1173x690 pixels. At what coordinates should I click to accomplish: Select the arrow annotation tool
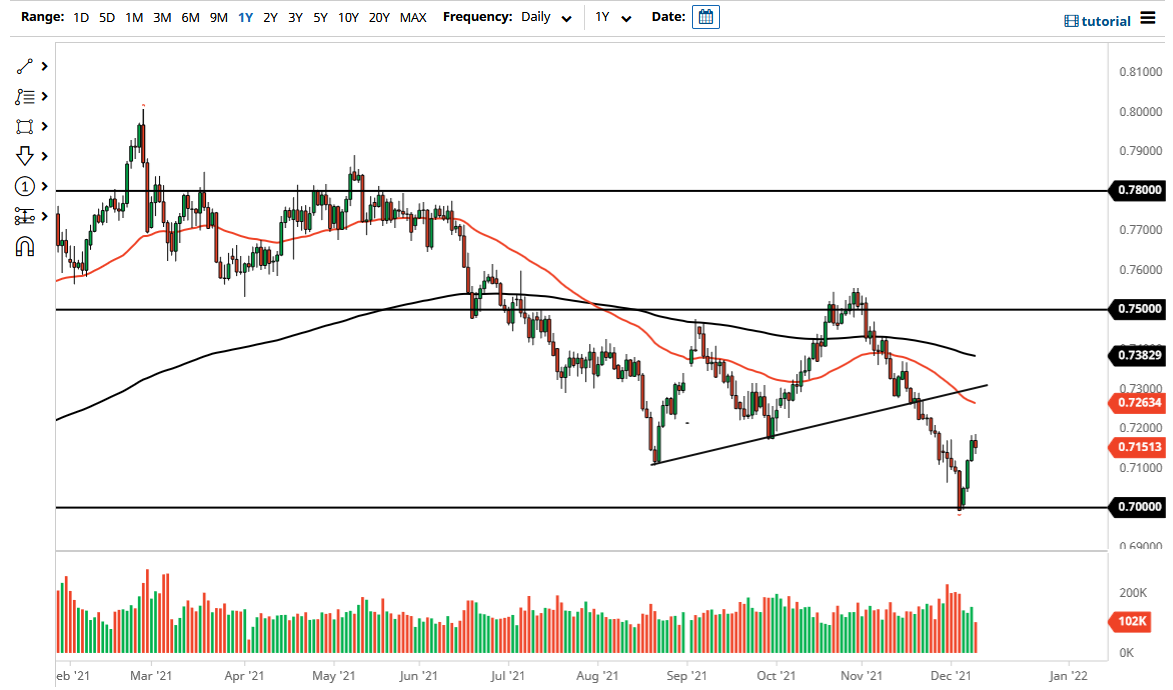(27, 156)
